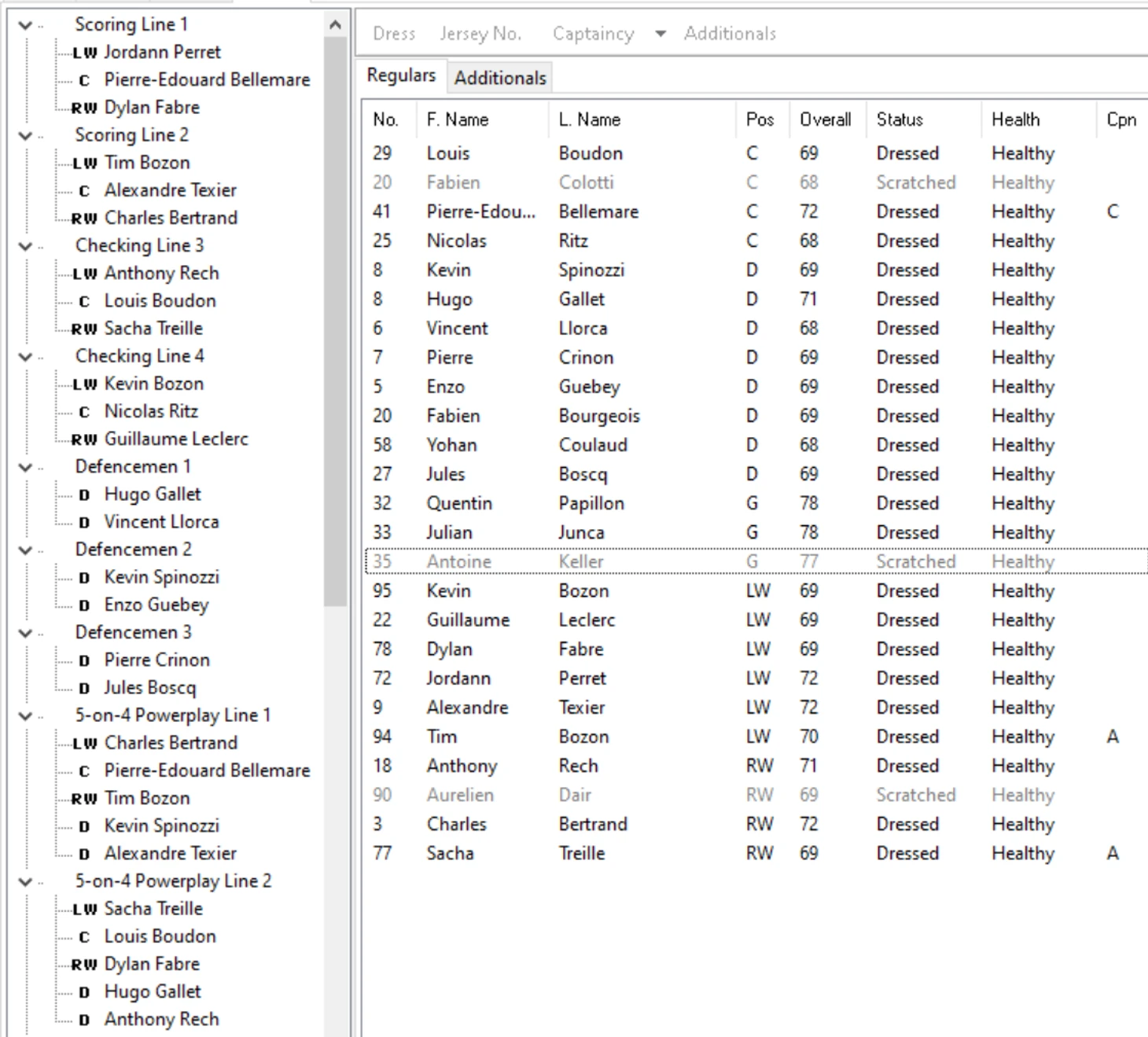Collapse the 5-on-4 Powerplay Line 1 node
The width and height of the screenshot is (1148, 1037).
(25, 715)
